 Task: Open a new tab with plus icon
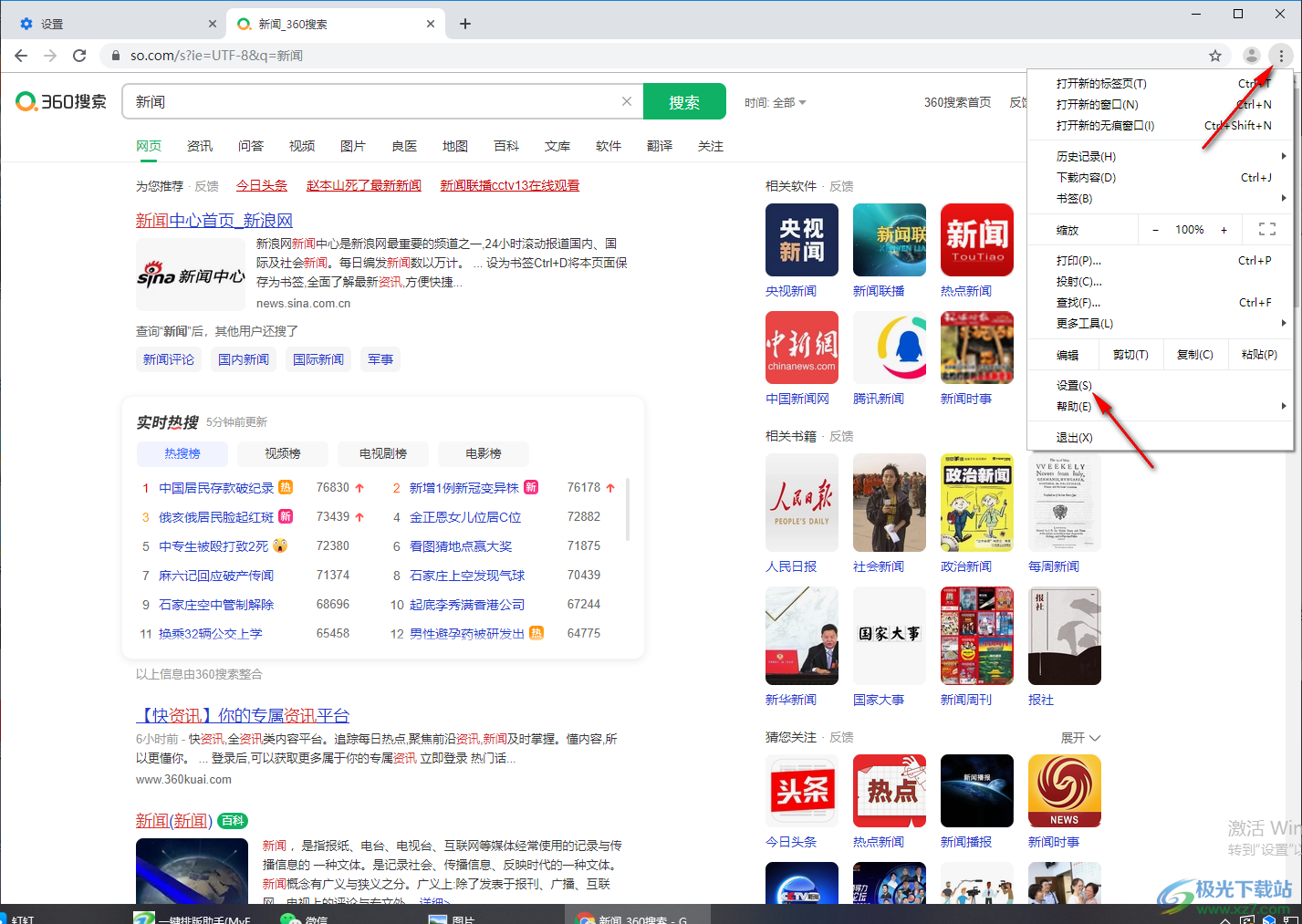(465, 24)
